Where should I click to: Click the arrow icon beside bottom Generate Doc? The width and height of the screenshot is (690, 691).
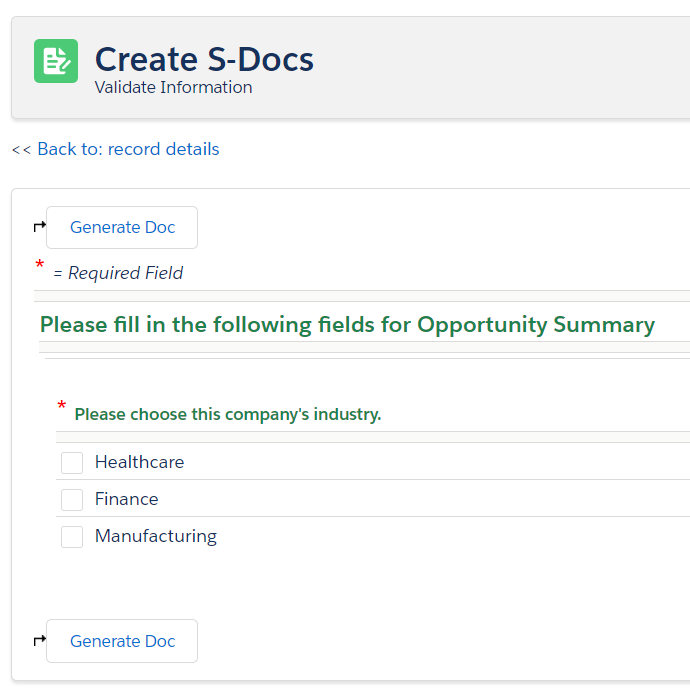39,641
